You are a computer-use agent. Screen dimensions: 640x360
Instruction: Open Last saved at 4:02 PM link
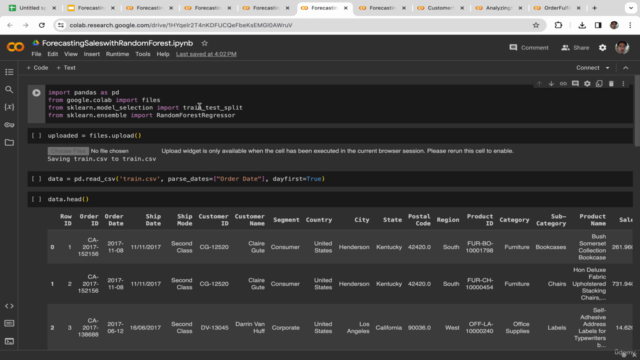(206, 54)
